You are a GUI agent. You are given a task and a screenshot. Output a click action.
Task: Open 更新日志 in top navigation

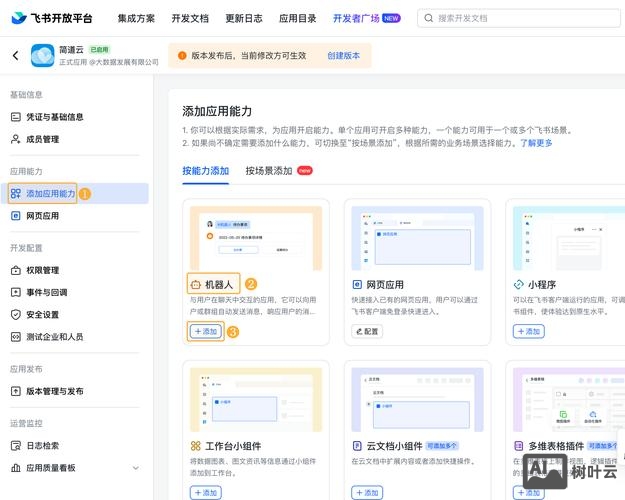click(244, 18)
